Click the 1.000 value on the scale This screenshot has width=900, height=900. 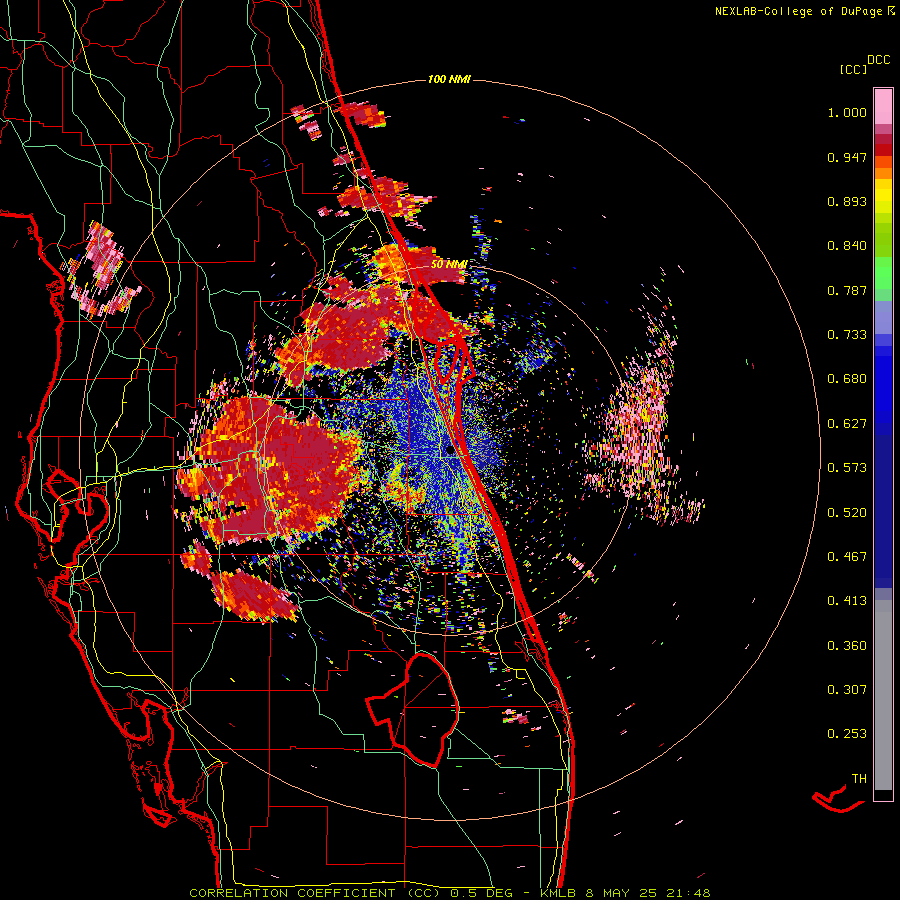coord(847,112)
